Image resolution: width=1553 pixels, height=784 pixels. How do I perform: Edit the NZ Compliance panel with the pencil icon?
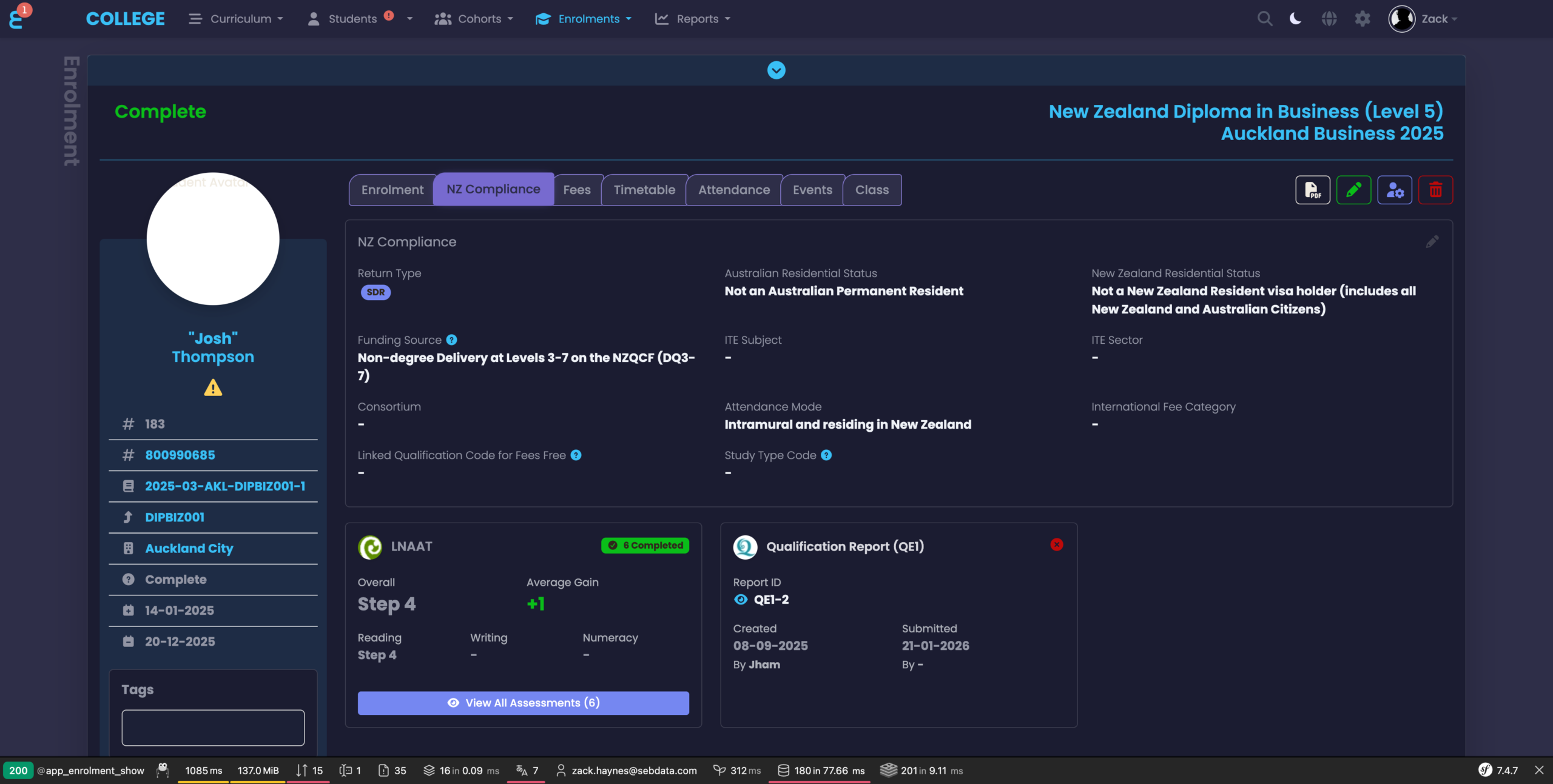point(1432,242)
